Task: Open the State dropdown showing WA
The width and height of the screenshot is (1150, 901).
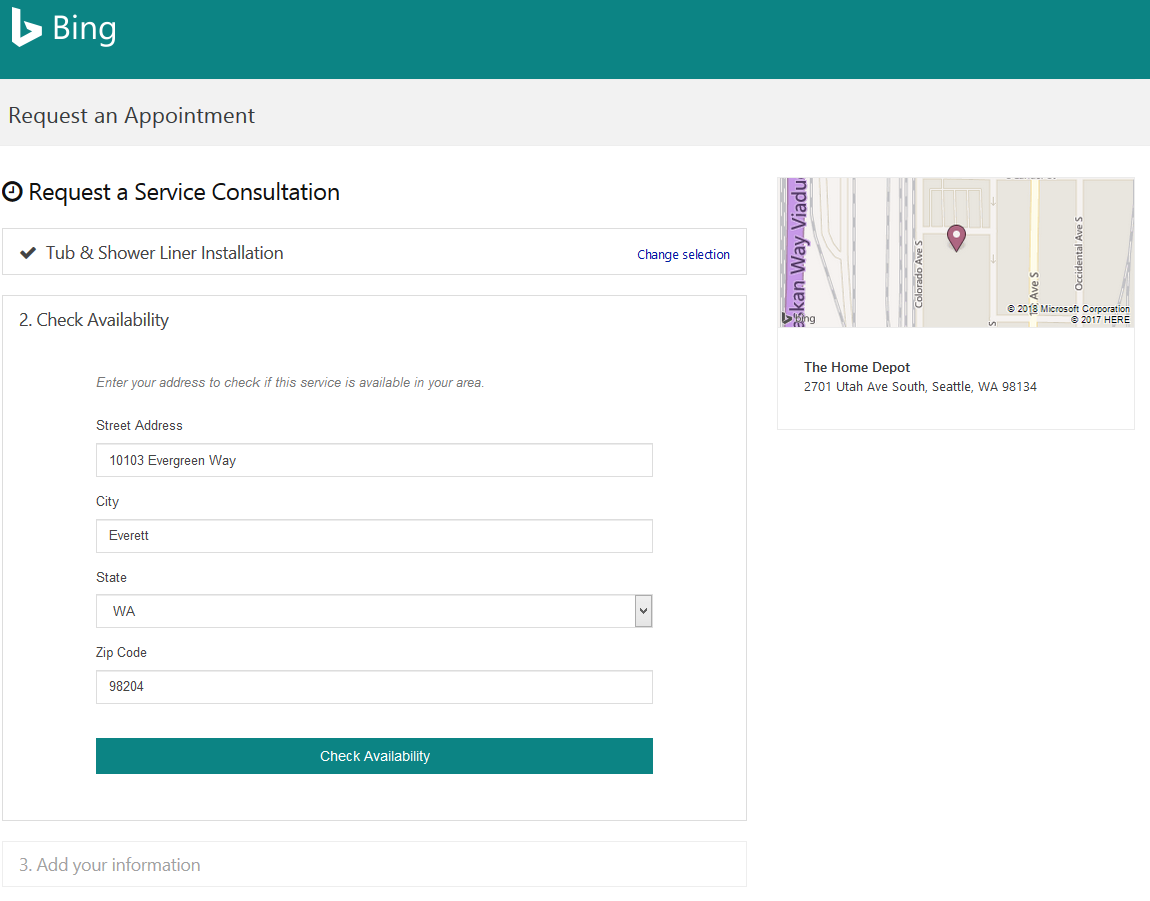Action: coord(374,611)
